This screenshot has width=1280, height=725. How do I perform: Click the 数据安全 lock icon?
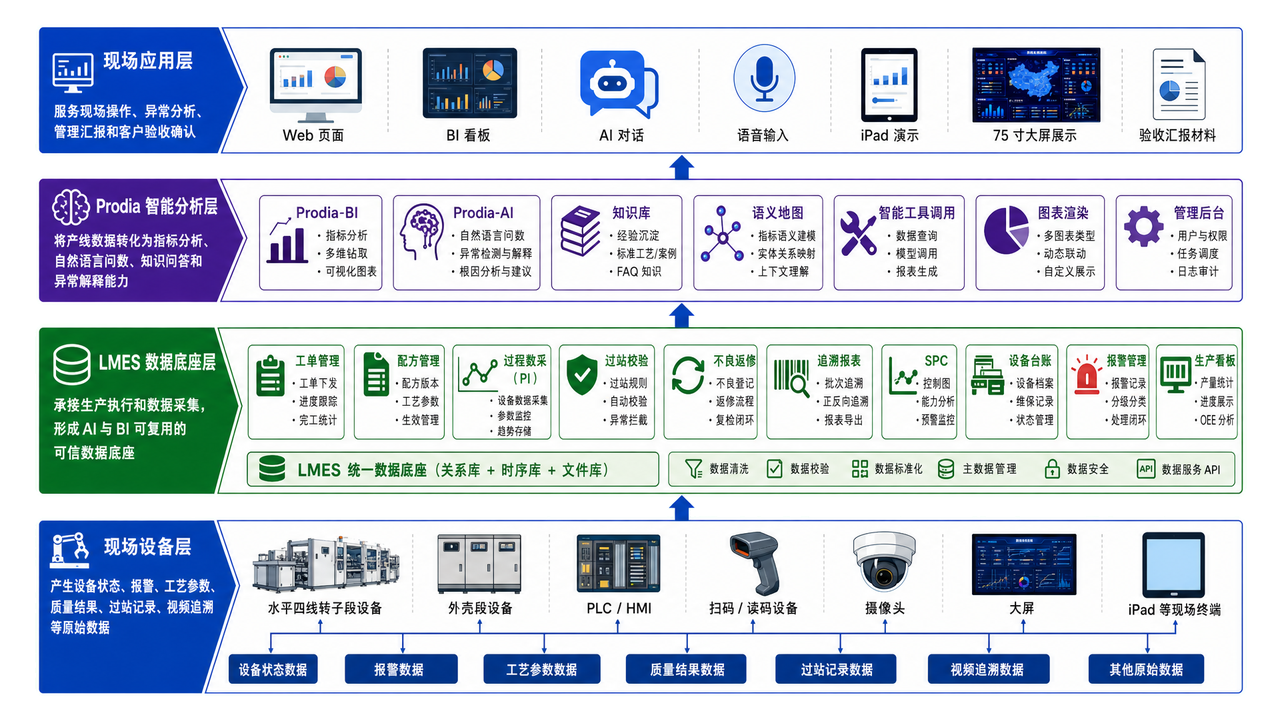coord(1052,469)
